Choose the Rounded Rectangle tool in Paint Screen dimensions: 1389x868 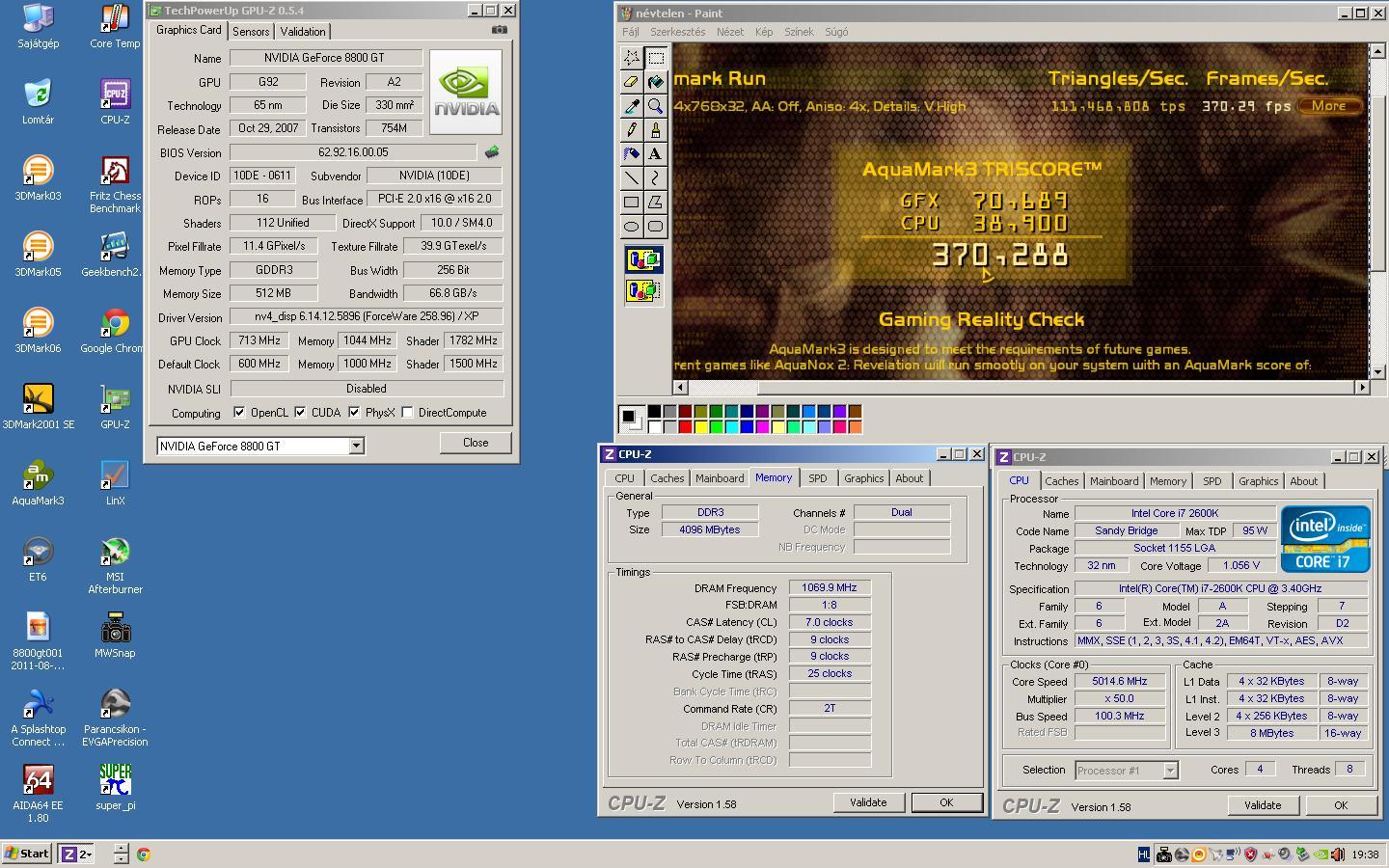pos(655,226)
